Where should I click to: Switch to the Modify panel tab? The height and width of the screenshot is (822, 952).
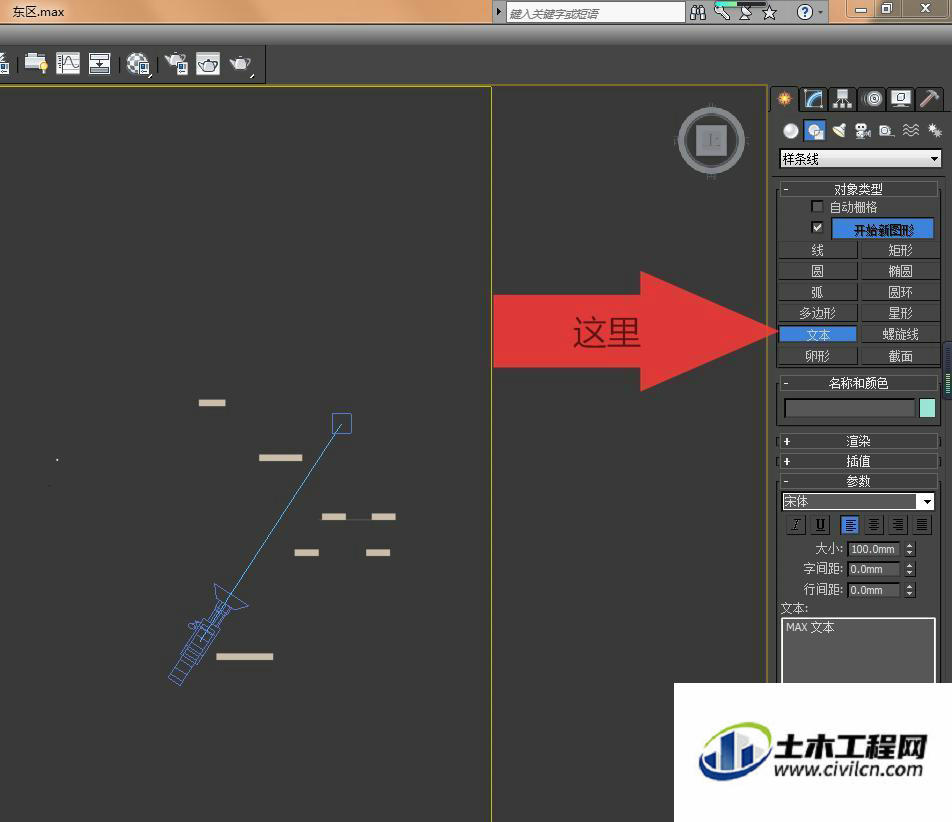(x=813, y=98)
